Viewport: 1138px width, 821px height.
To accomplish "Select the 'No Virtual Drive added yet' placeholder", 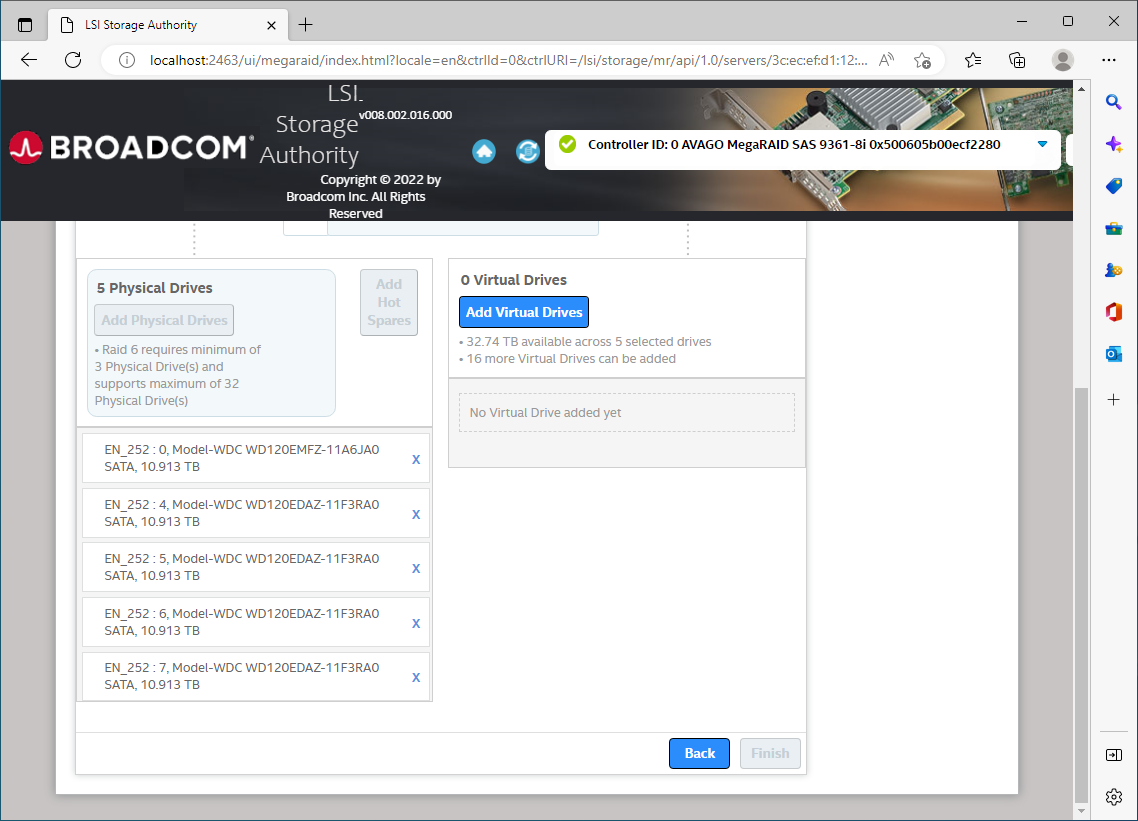I will pyautogui.click(x=627, y=412).
